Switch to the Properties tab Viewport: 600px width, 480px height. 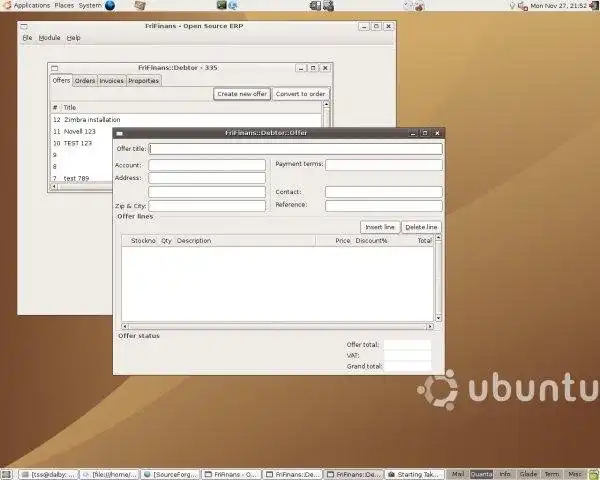pos(143,81)
